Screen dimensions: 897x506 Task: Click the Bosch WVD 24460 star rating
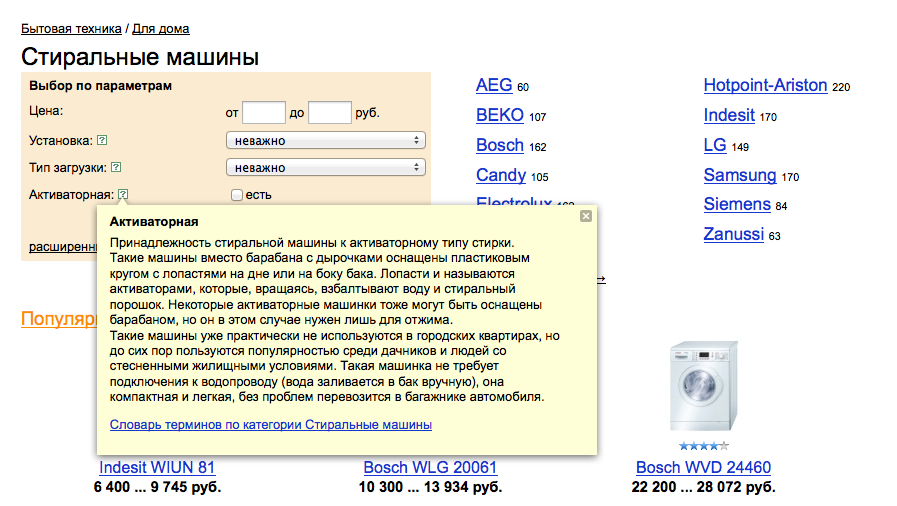coord(703,446)
